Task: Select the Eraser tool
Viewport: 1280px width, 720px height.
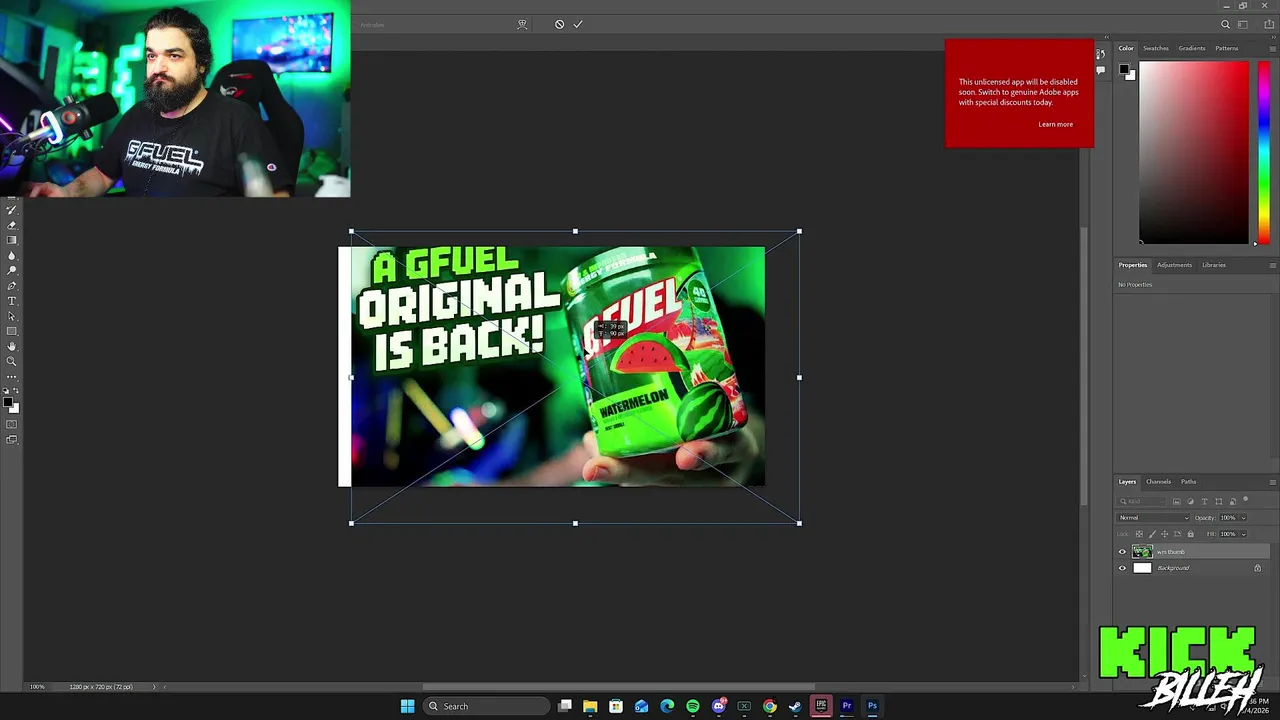Action: (12, 225)
